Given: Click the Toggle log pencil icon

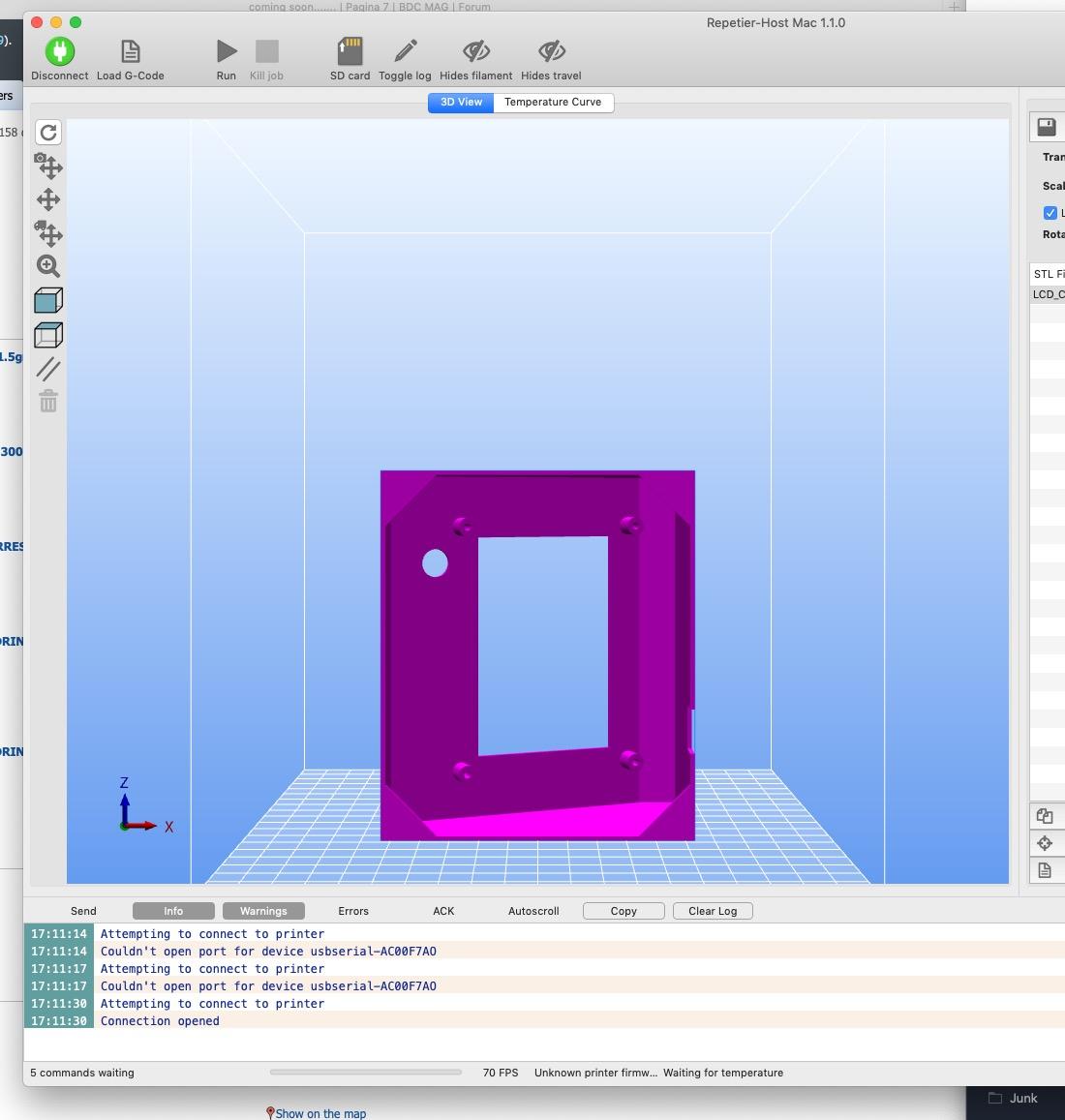Looking at the screenshot, I should 405,51.
